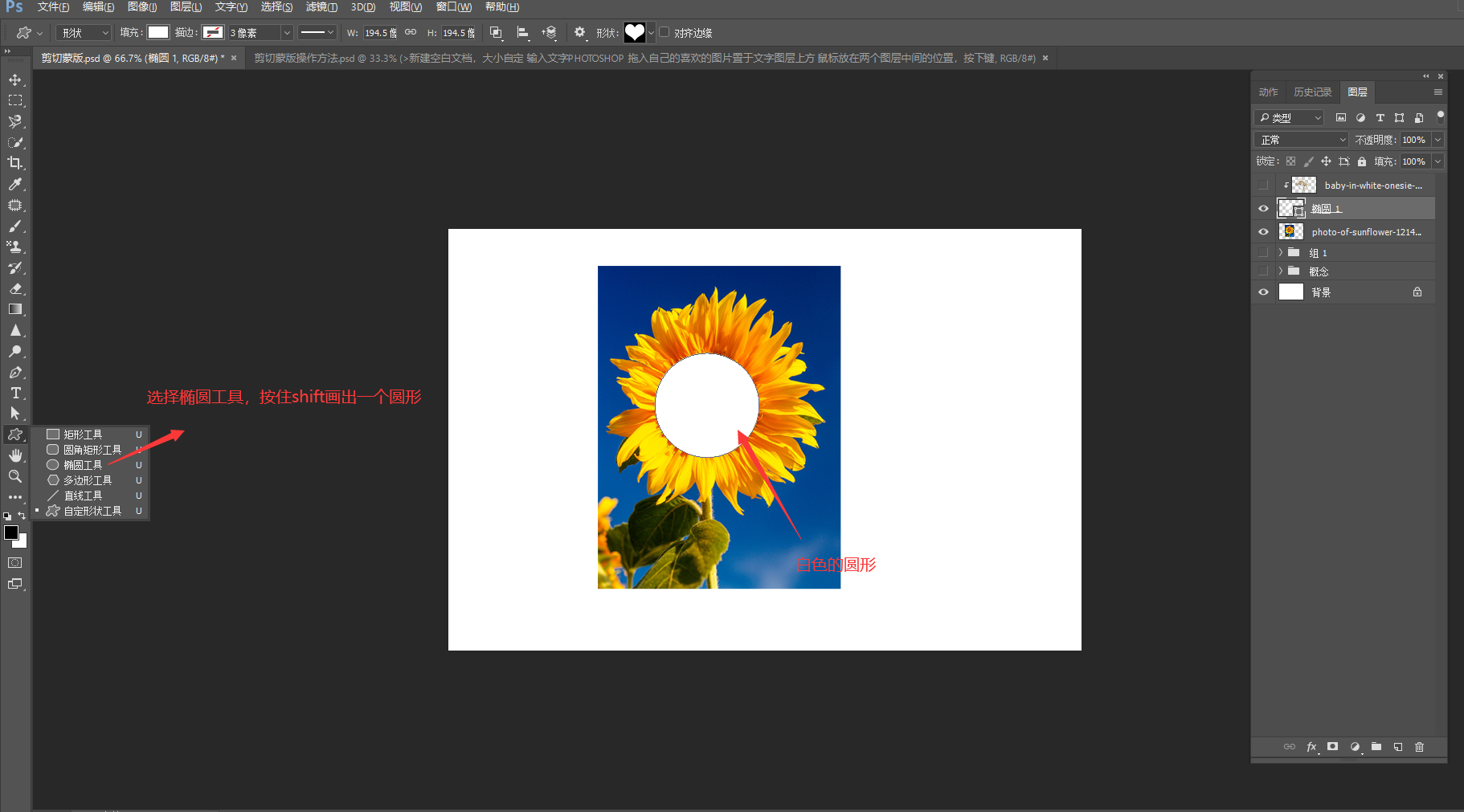Select the Eyedropper tool

point(15,184)
